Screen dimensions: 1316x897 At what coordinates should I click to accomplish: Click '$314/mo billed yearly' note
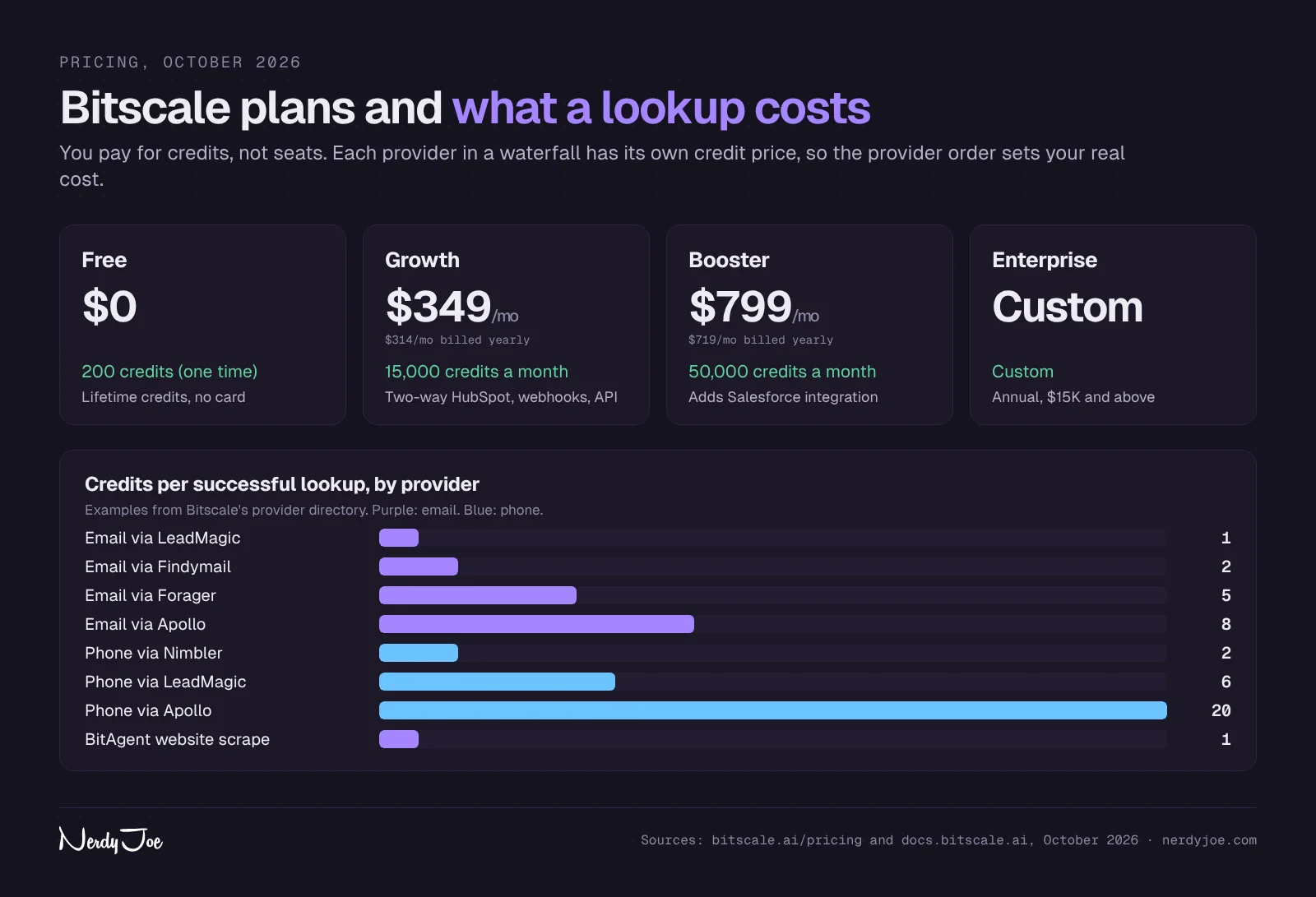tap(457, 340)
